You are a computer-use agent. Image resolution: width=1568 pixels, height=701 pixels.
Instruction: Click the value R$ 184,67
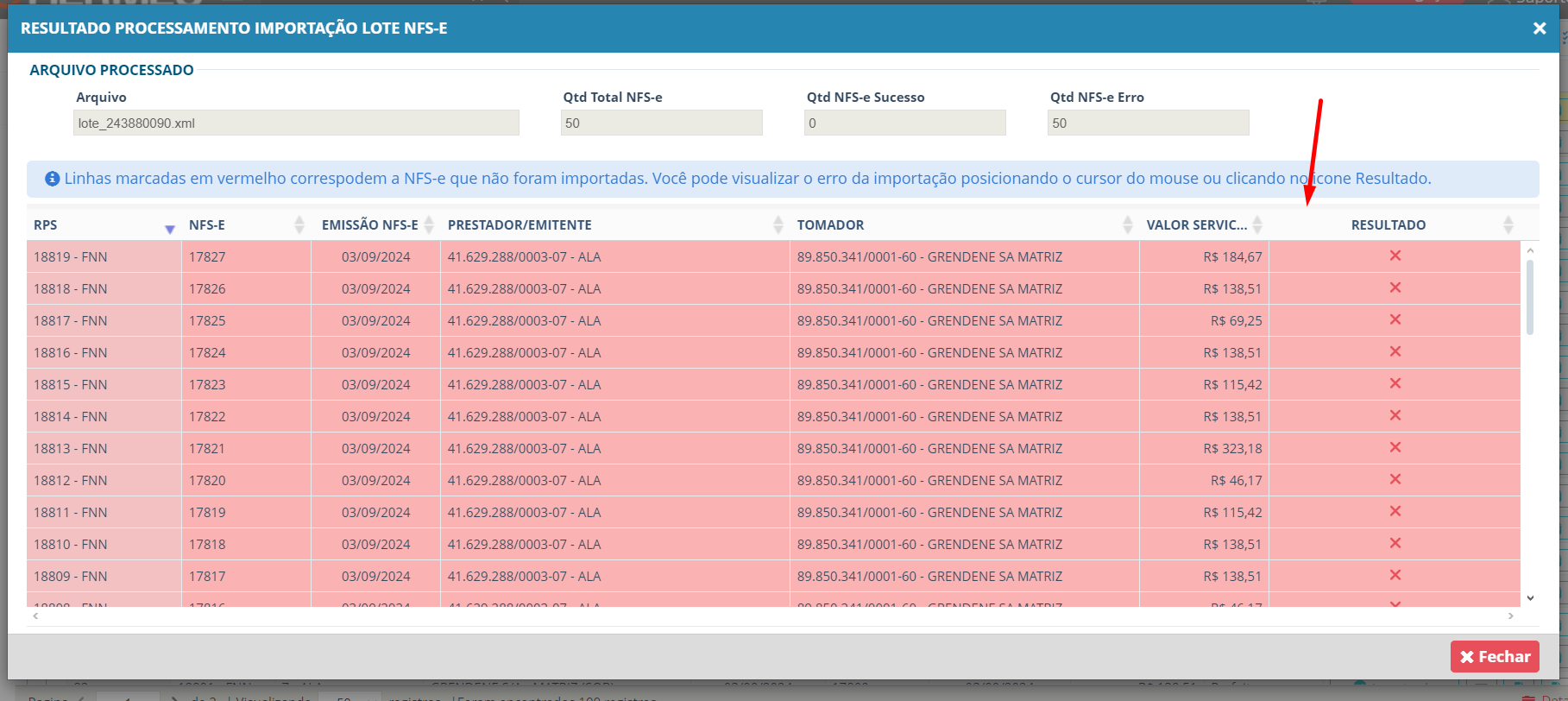(x=1232, y=256)
